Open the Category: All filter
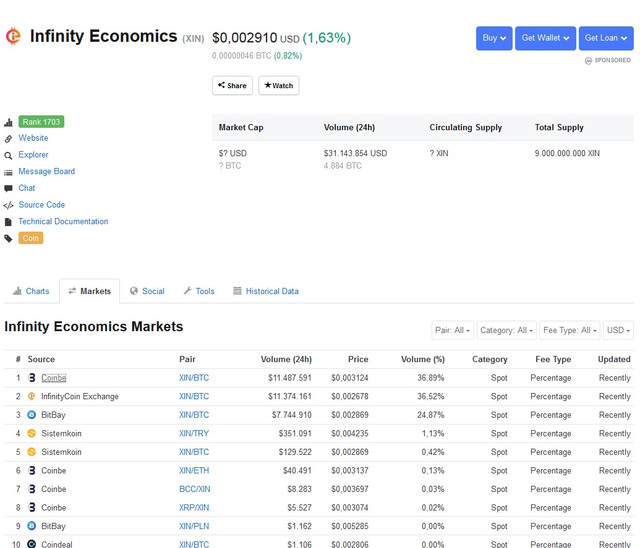Viewport: 640px width, 548px height. [507, 330]
